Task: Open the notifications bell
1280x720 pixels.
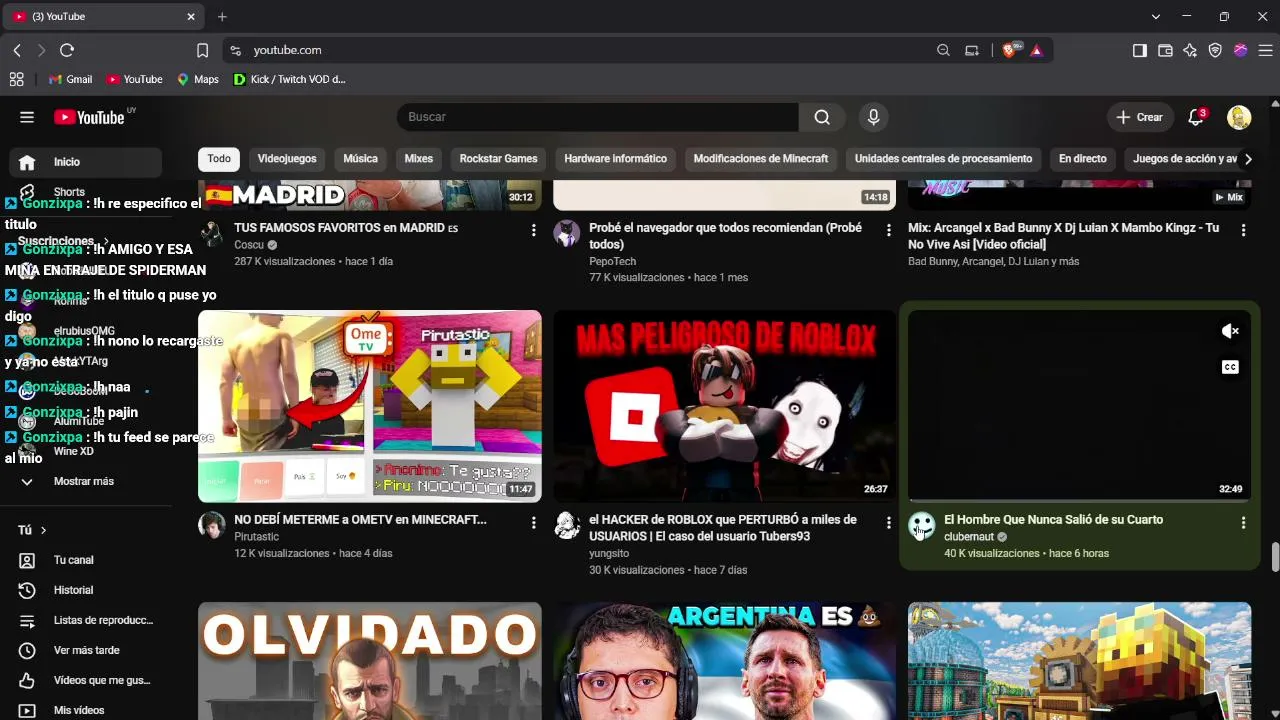Action: 1196,117
